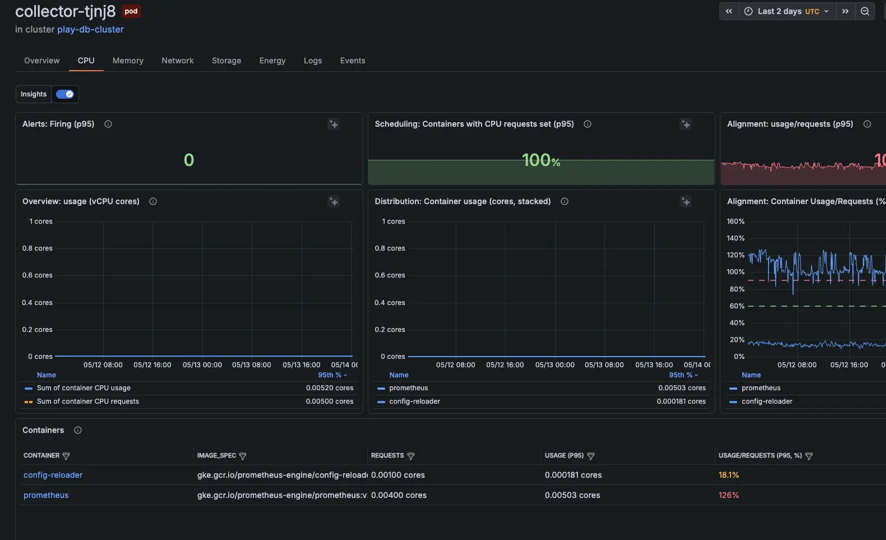
Task: Click the 18.1% usage/requests cell
Action: (728, 475)
